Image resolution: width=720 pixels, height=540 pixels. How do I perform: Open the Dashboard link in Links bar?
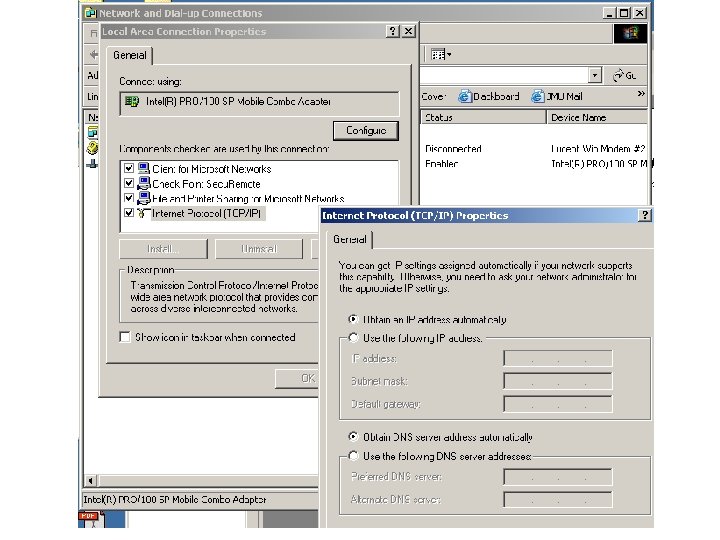coord(489,96)
